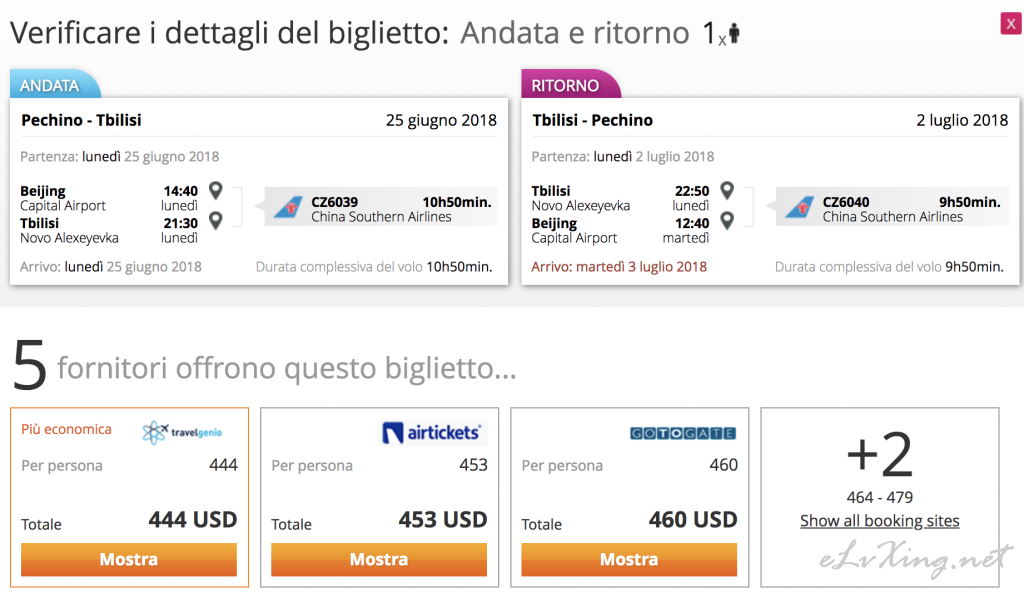Click China Southern logo for CZ6039
The height and width of the screenshot is (592, 1024).
[287, 208]
